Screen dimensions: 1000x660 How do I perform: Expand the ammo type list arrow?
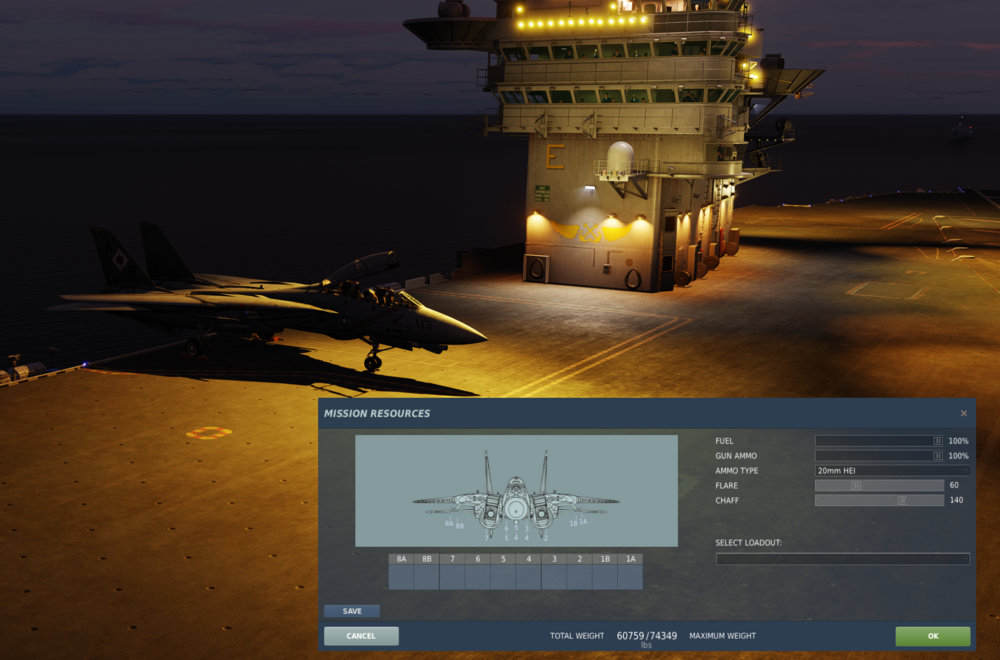[963, 470]
